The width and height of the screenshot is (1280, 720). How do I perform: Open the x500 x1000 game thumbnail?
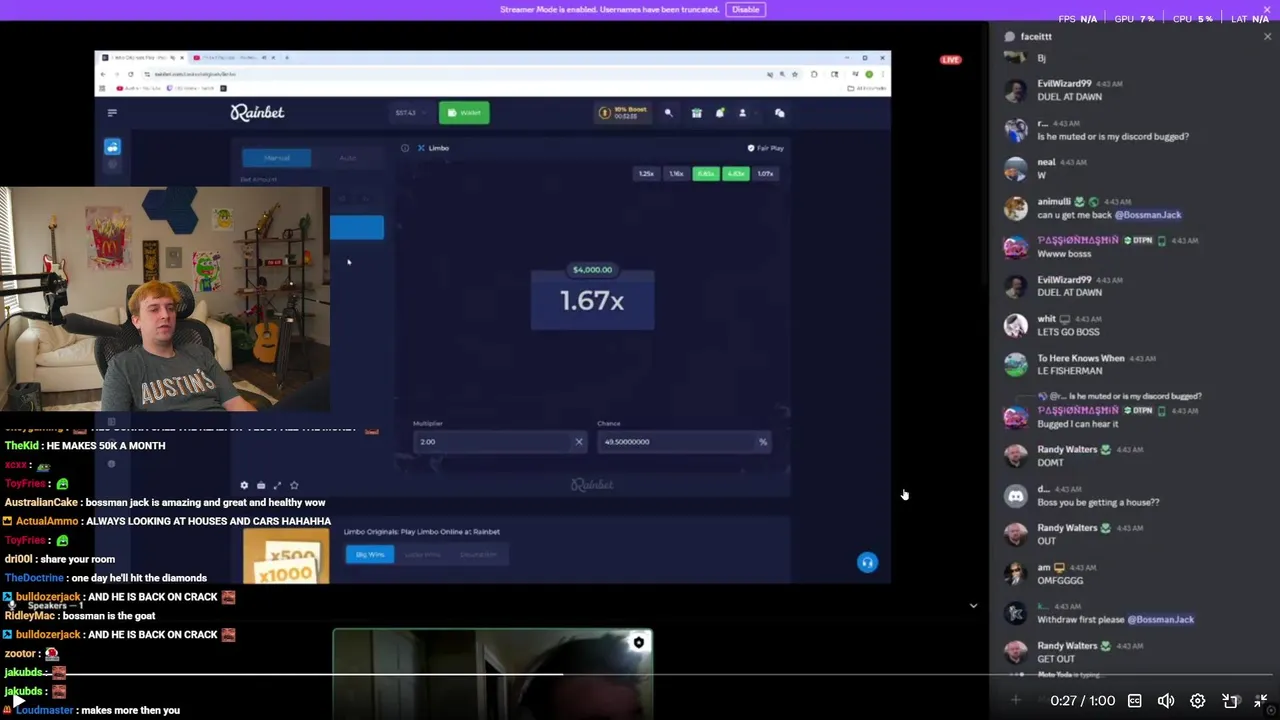(x=286, y=555)
